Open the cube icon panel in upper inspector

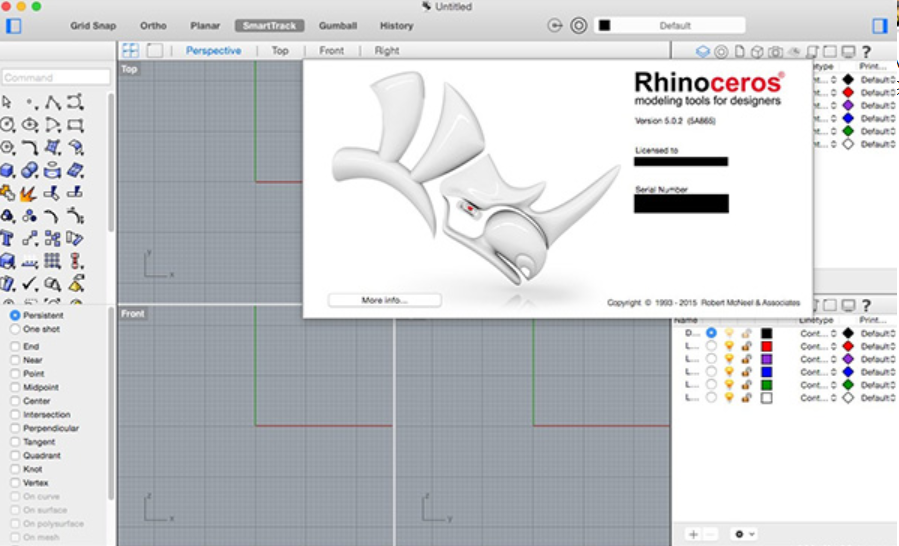click(x=757, y=52)
